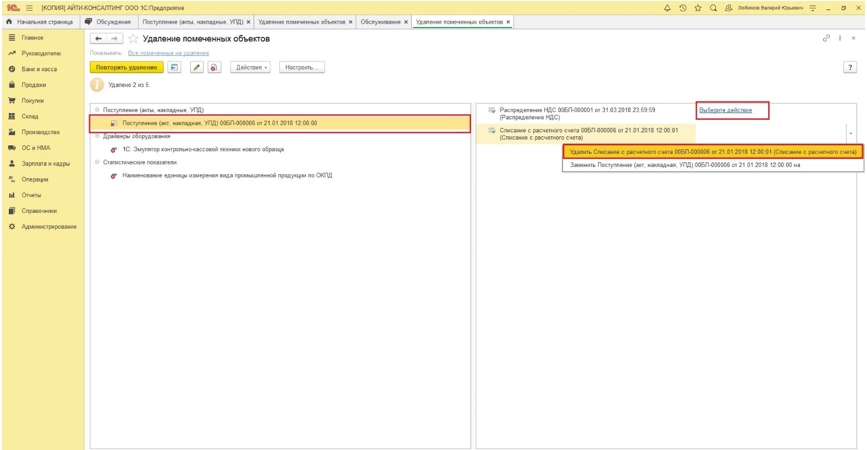Select Списание с расчетного счета 00БП-000006 row

[586, 134]
